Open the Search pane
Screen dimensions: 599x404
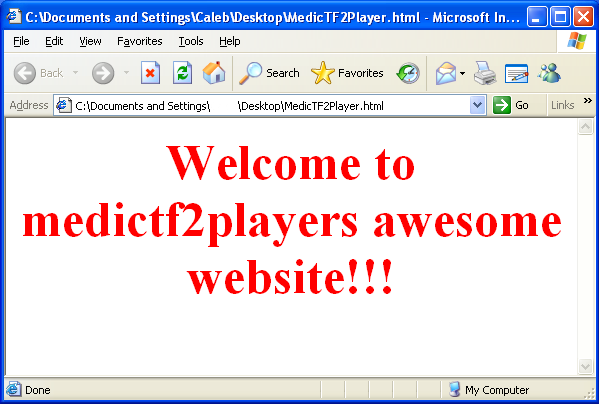(x=269, y=73)
